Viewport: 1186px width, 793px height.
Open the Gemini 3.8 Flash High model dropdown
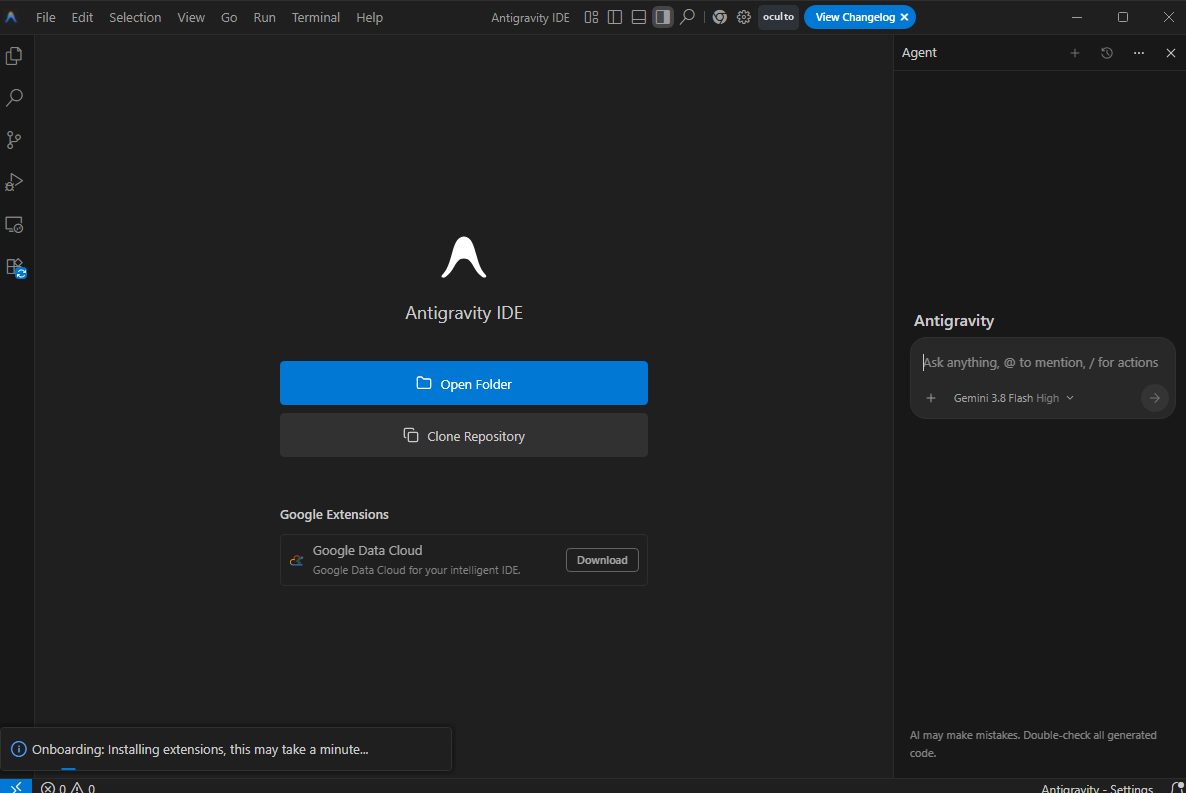(1014, 398)
